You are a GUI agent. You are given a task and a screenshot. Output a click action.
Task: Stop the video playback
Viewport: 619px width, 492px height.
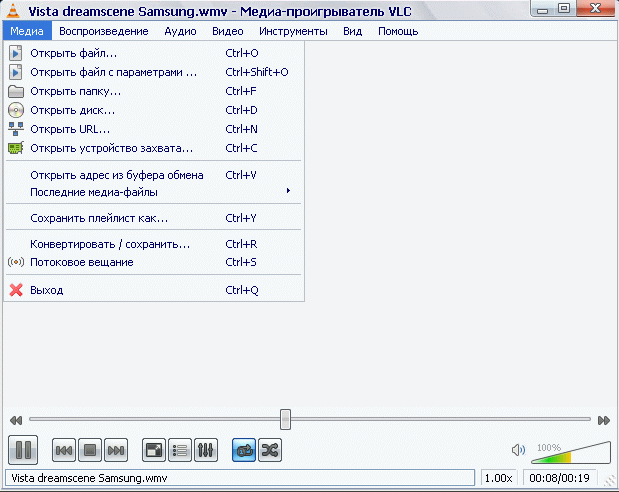click(90, 450)
